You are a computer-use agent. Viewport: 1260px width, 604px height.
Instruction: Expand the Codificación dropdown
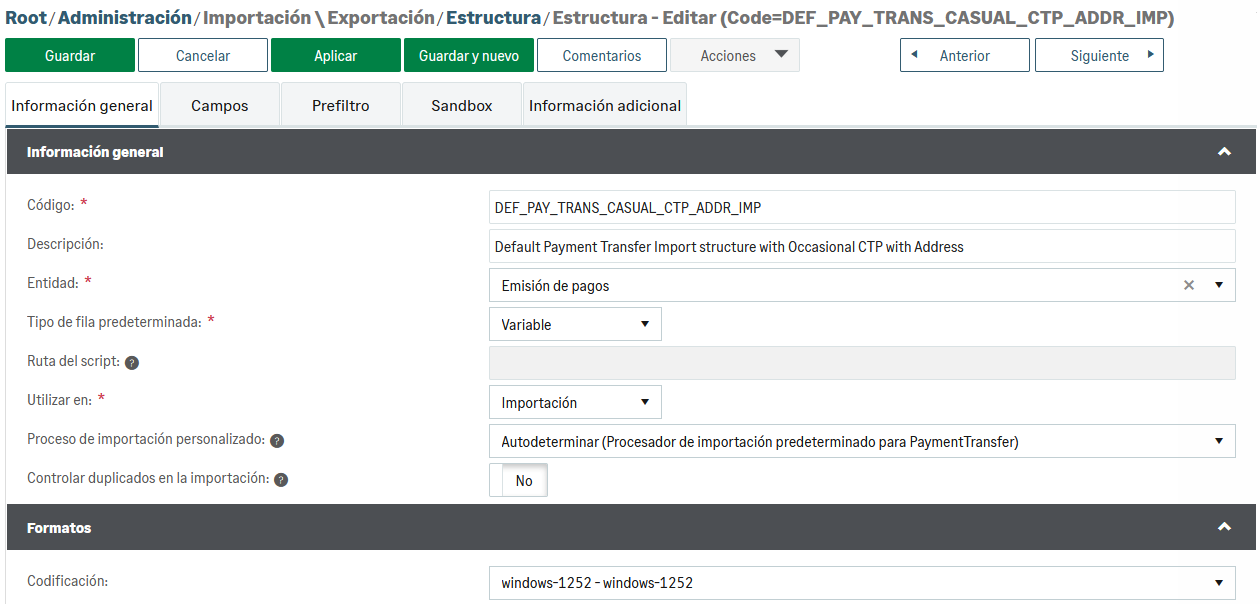[861, 582]
